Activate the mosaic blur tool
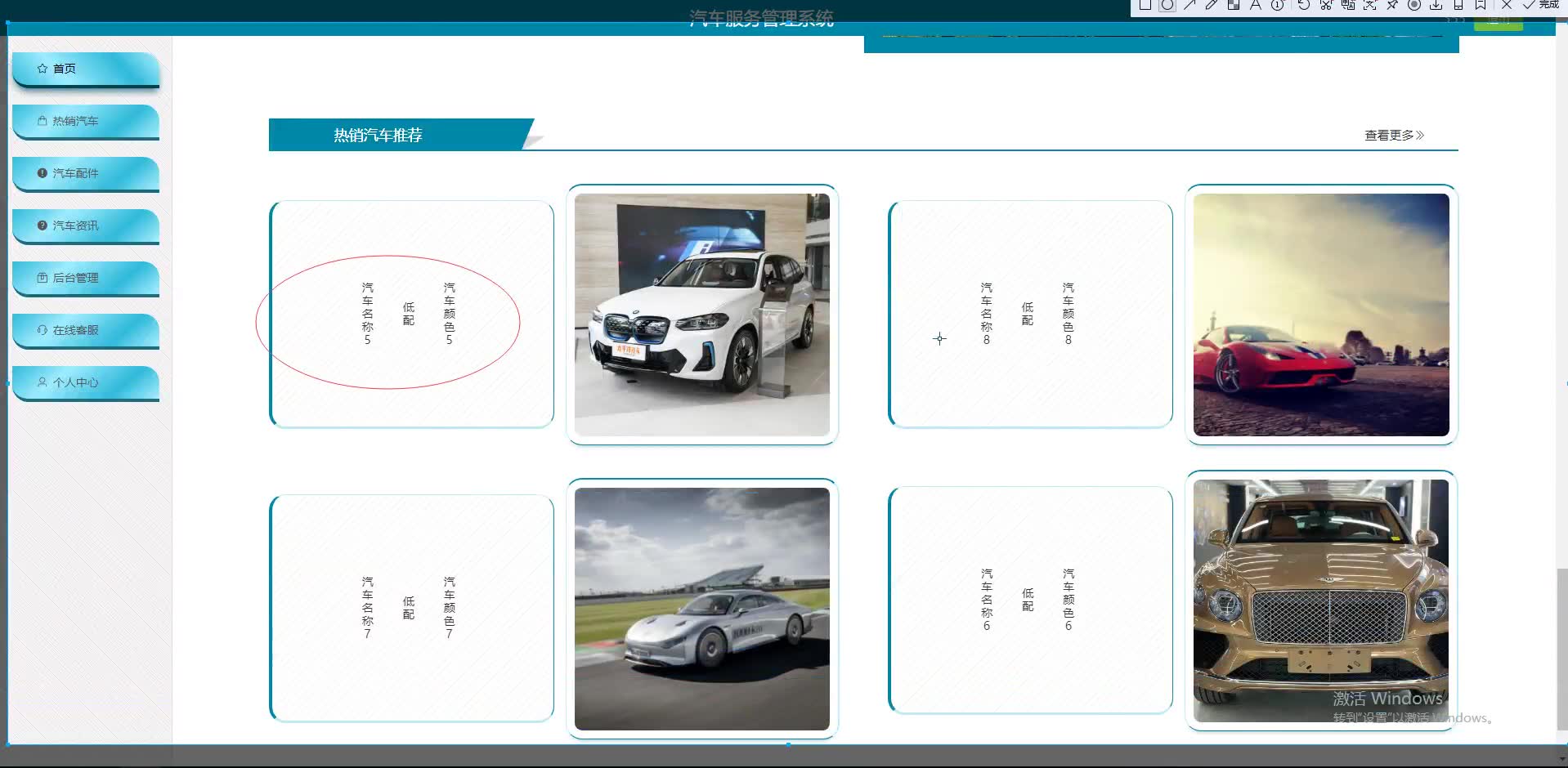Screen dimensions: 1568x768 [1233, 5]
